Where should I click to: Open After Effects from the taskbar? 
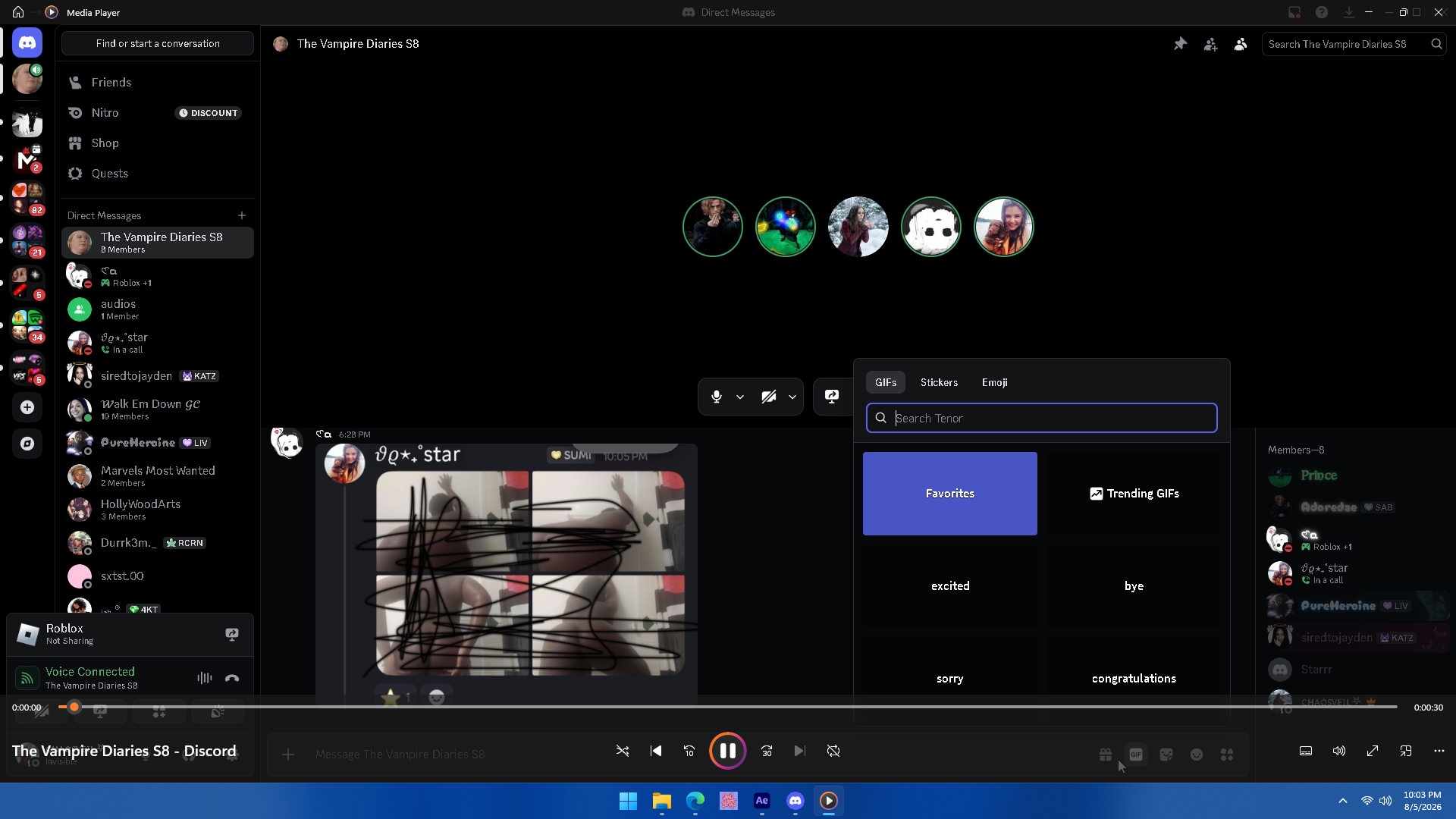coord(762,801)
